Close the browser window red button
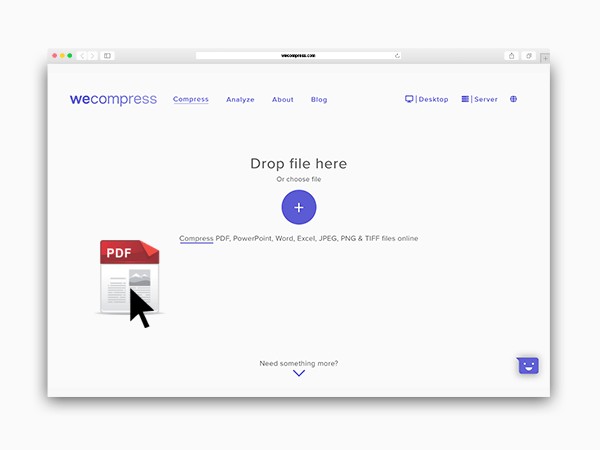600x450 pixels. coord(55,56)
